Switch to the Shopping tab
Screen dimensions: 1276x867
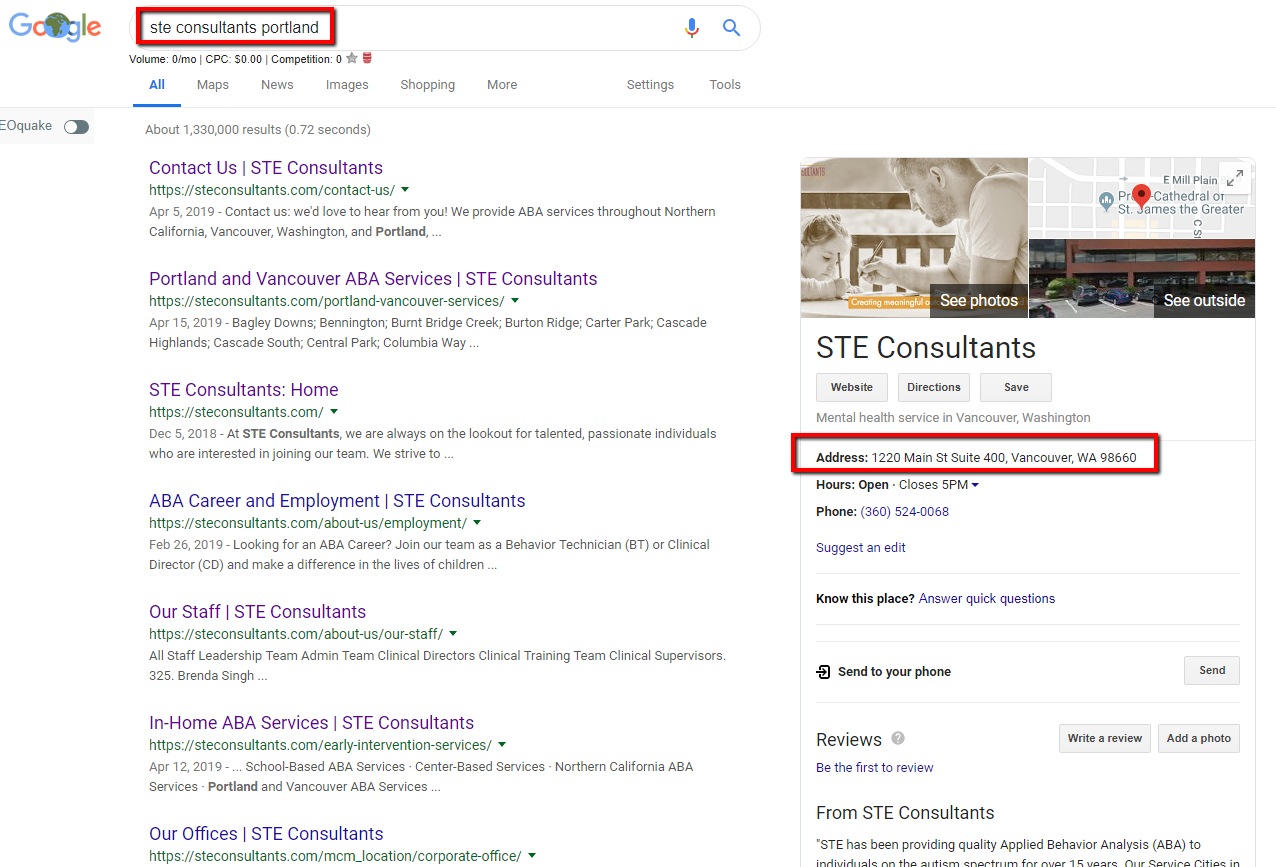pos(428,85)
